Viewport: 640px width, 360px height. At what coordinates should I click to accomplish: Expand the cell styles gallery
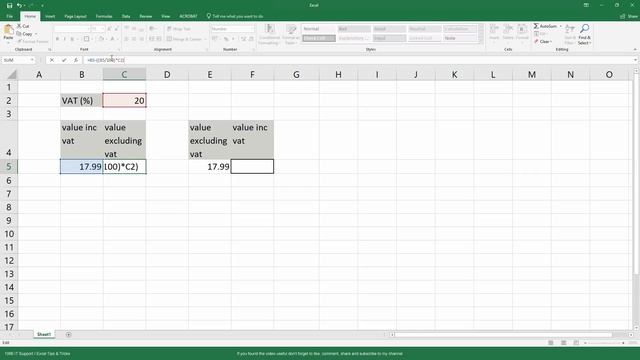click(x=481, y=40)
